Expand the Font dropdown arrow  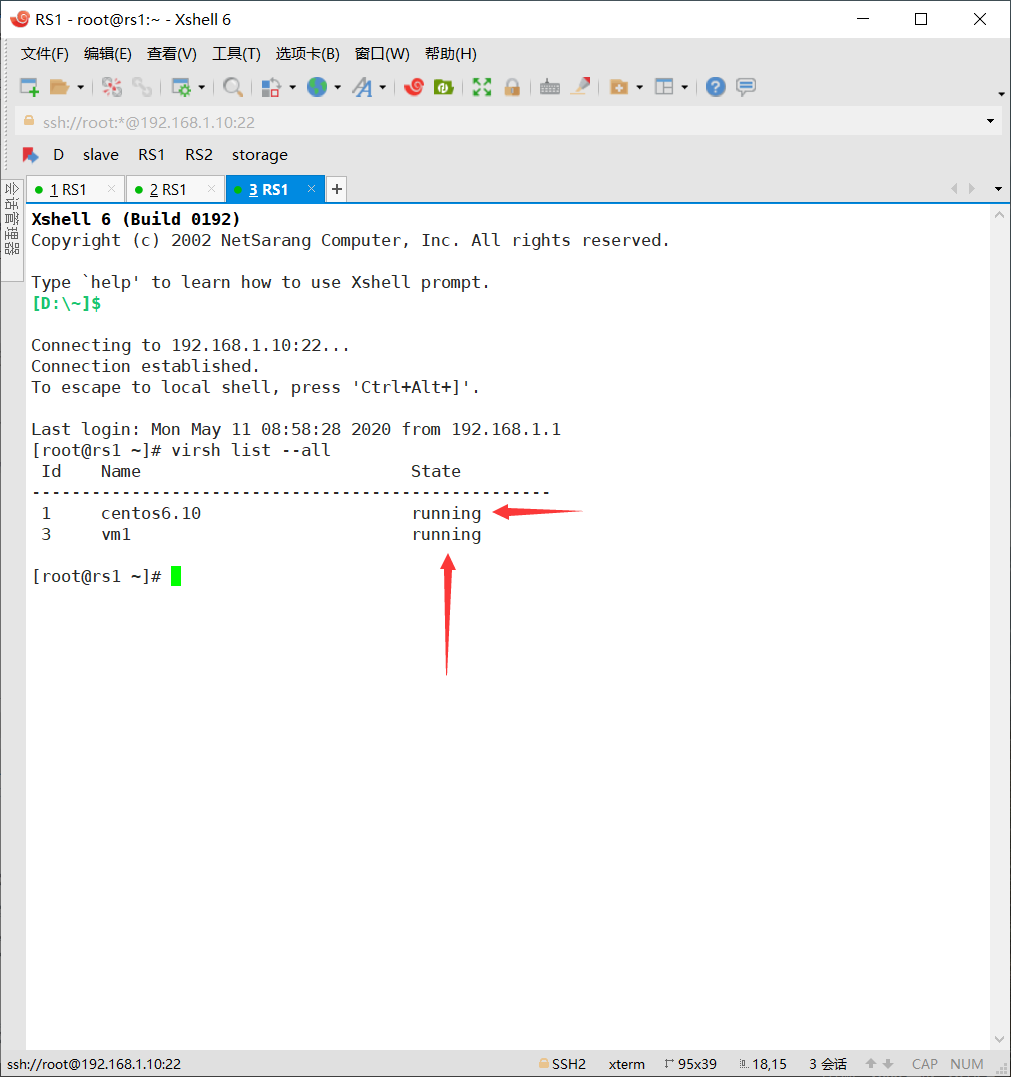383,87
